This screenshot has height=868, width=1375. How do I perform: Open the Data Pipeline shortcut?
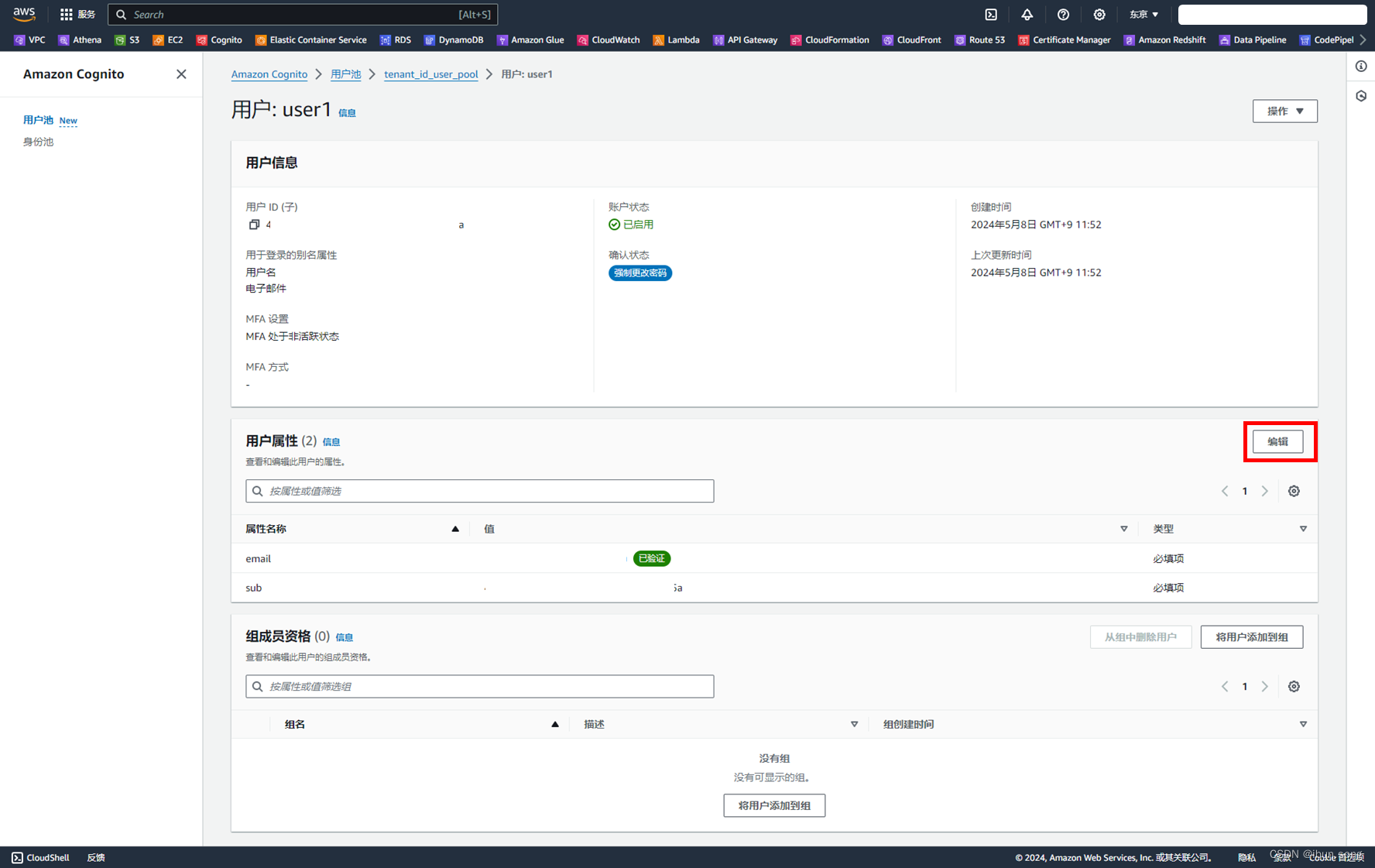(1253, 40)
